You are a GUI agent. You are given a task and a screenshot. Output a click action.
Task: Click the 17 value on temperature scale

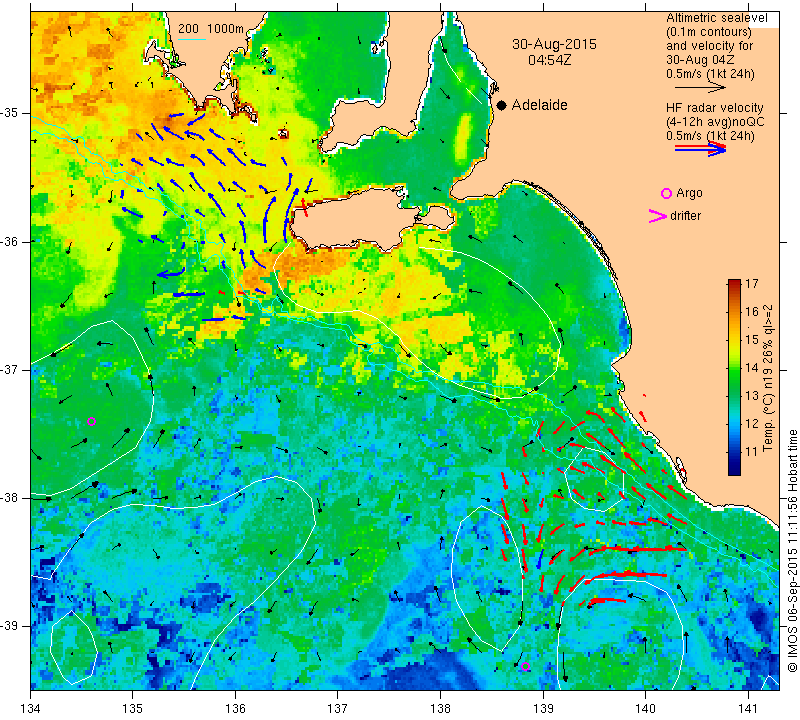tap(752, 284)
